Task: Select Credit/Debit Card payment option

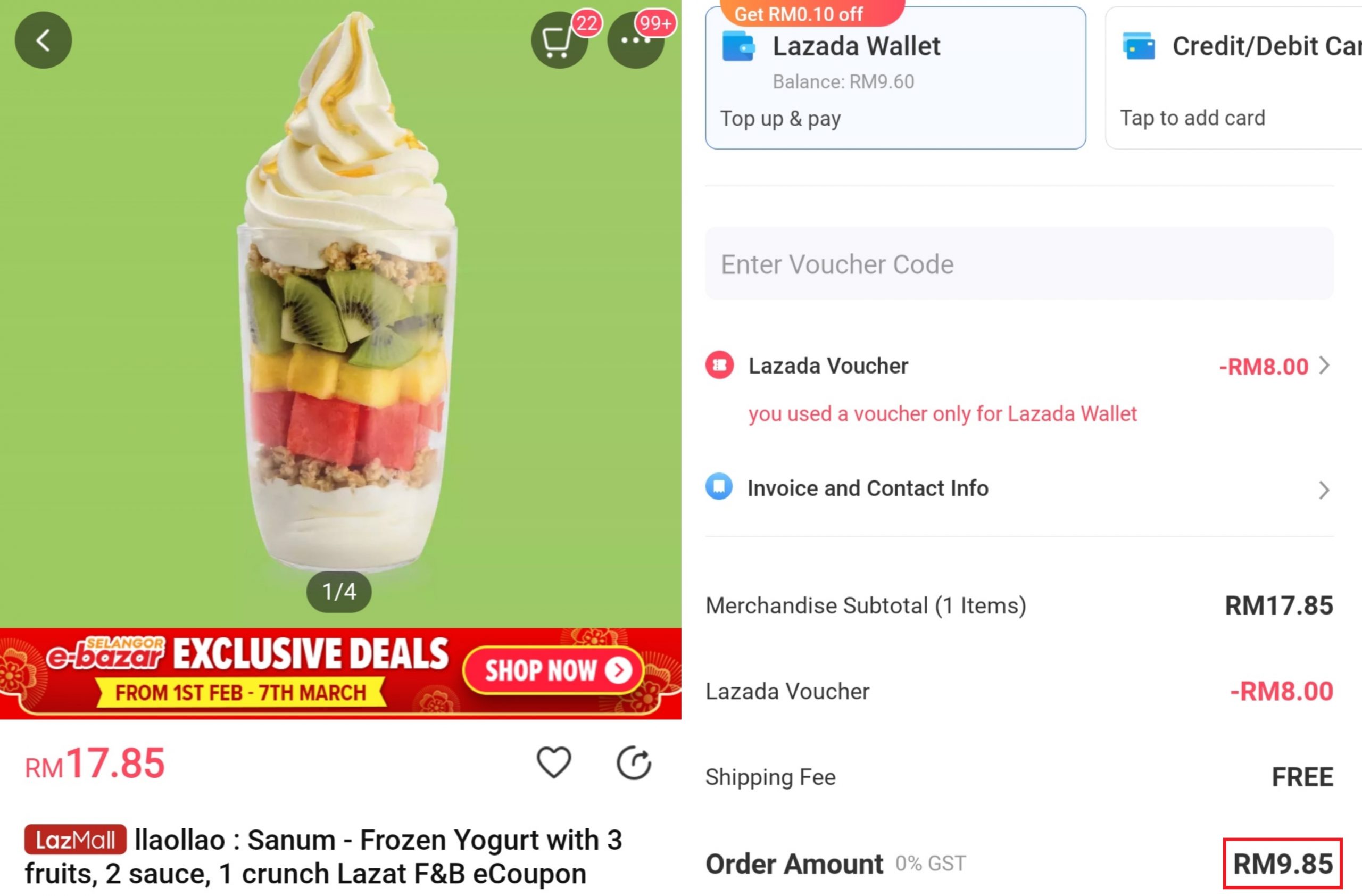Action: [x=1233, y=78]
